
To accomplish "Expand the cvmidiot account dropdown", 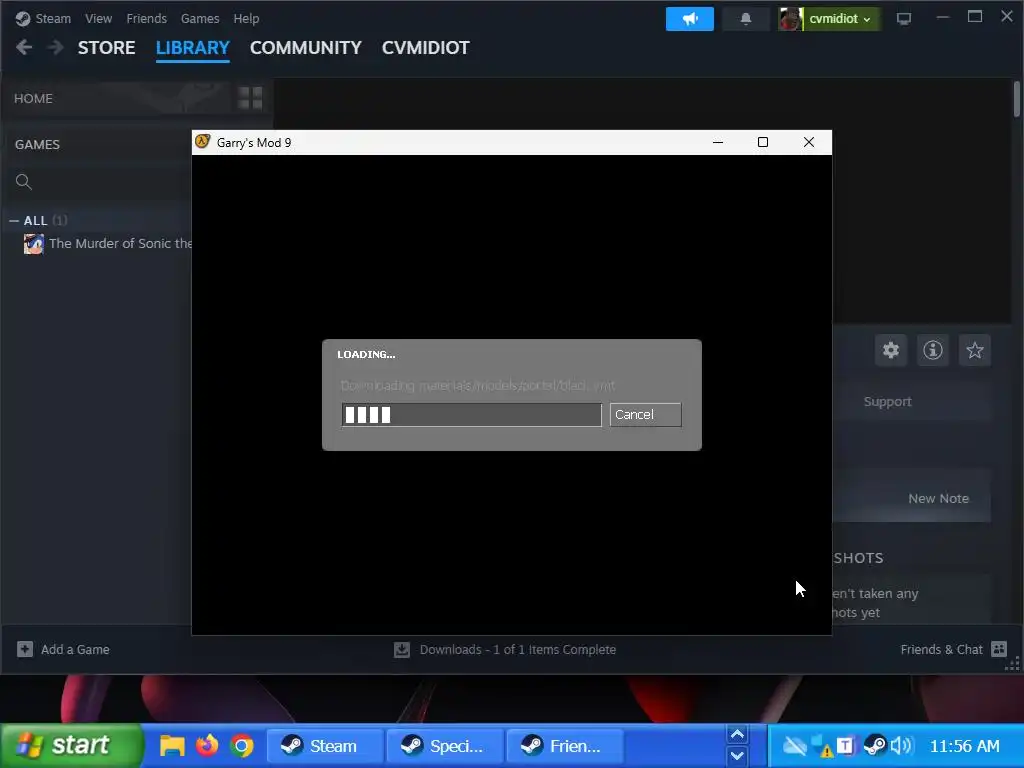I will [x=840, y=19].
